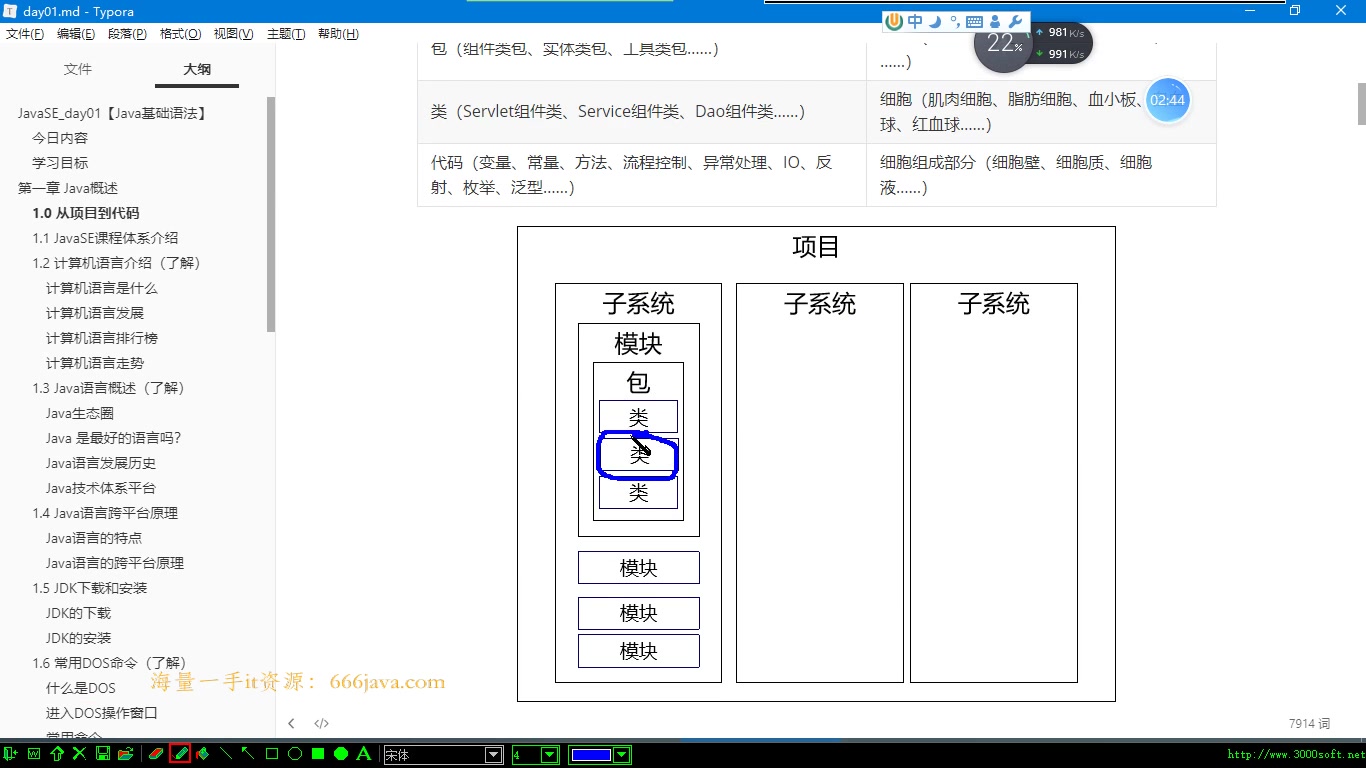Select the filled circle shape tool
Viewport: 1366px width, 768px height.
pos(341,754)
